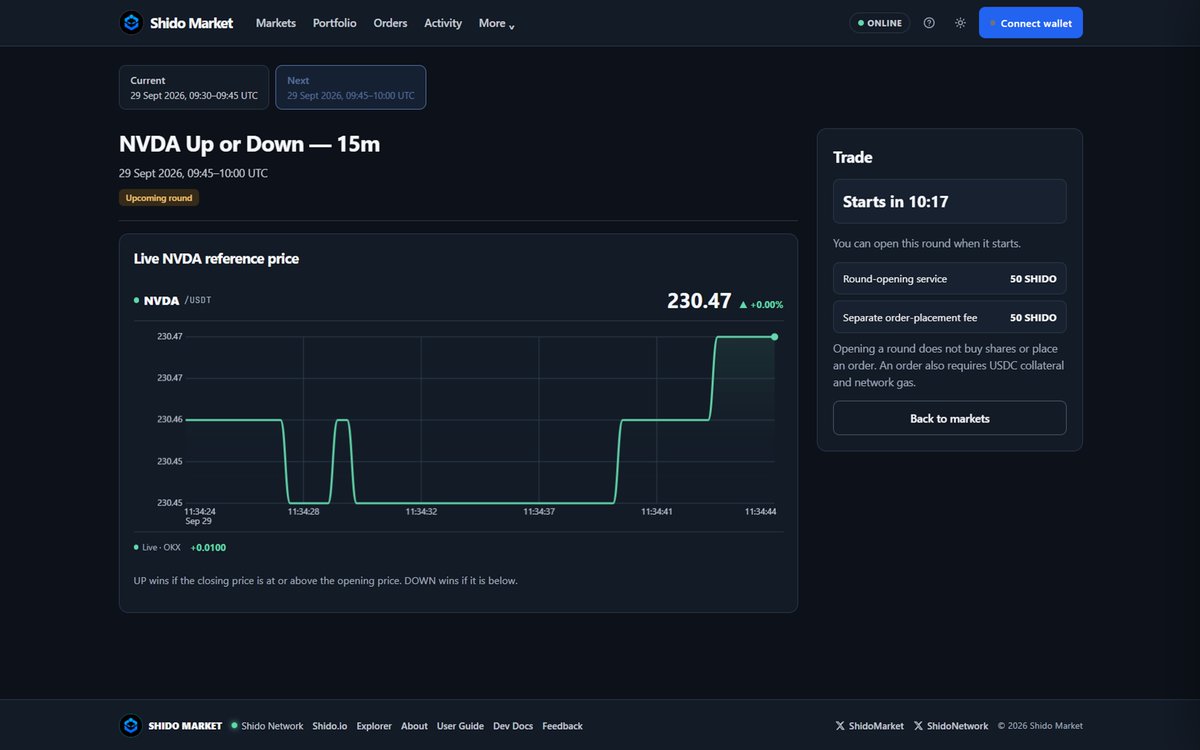The height and width of the screenshot is (750, 1200).
Task: Open the Markets page
Action: (x=276, y=23)
